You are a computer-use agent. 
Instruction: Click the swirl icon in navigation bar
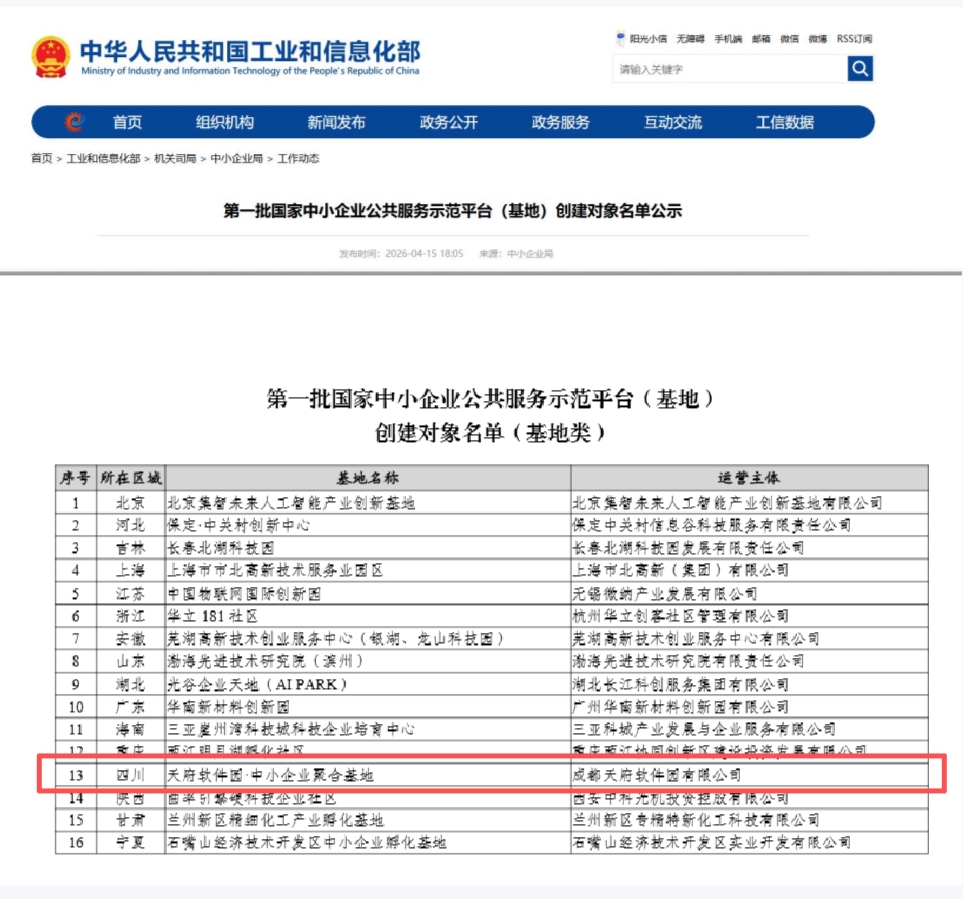coord(74,122)
